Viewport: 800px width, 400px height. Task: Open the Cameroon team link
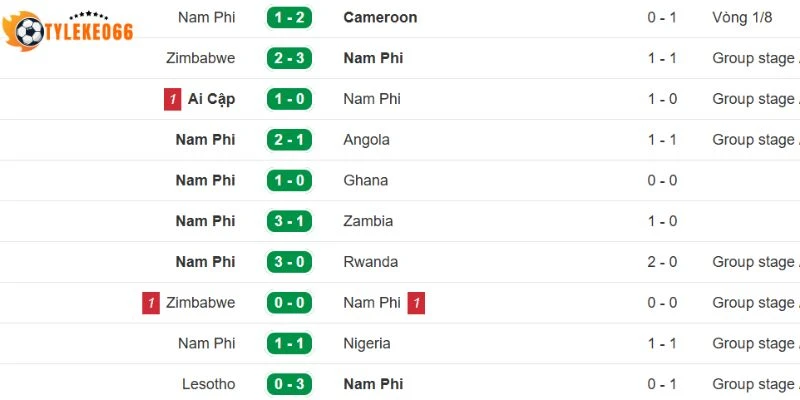(380, 17)
